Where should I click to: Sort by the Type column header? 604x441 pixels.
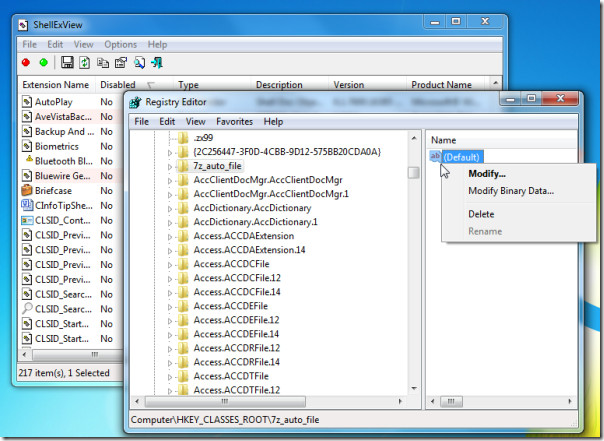coord(213,84)
